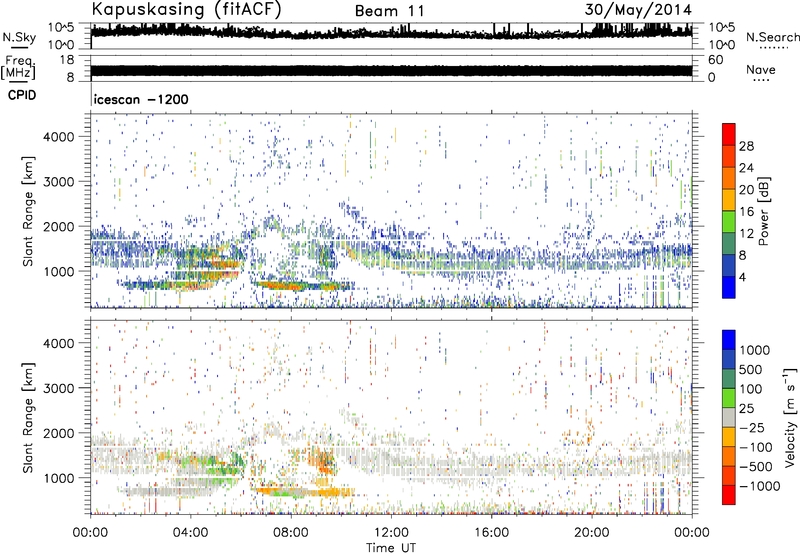Click the blue swatch in Power colorbar
Viewport: 800px width, 554px height.
coord(729,287)
